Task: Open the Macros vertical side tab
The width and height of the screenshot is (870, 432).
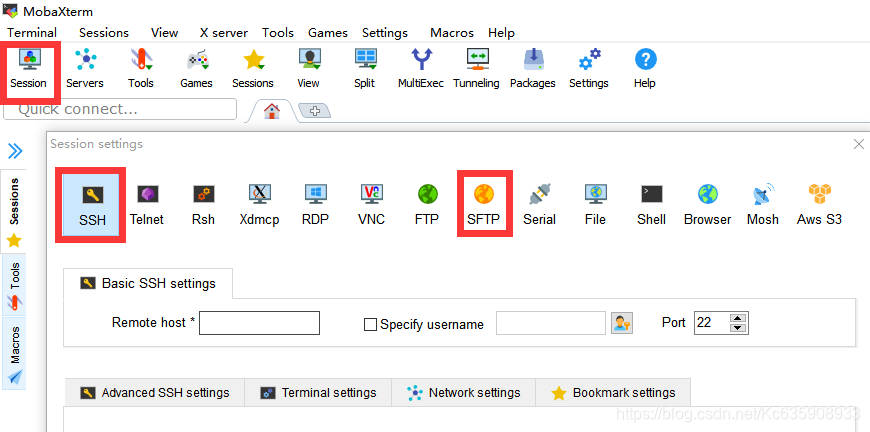Action: click(14, 353)
